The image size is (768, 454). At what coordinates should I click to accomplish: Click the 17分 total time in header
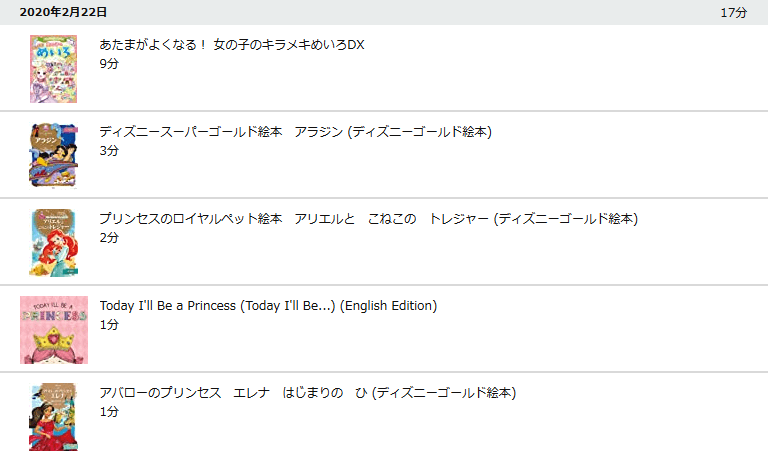[734, 13]
